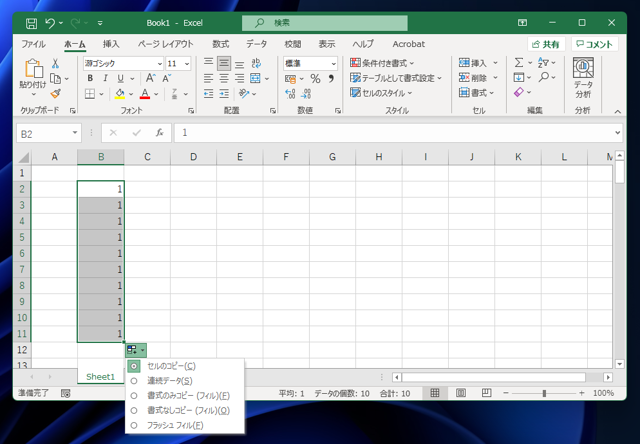Click the Format Painter brush icon
The image size is (640, 444).
56,94
